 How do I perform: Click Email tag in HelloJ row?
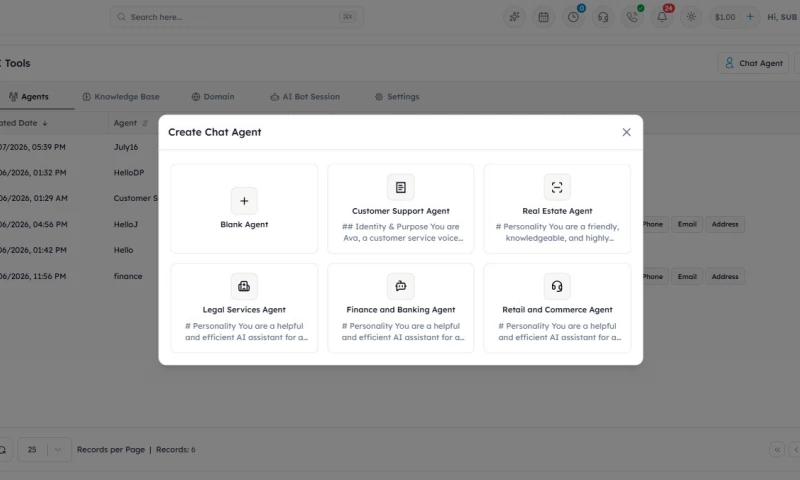(687, 224)
